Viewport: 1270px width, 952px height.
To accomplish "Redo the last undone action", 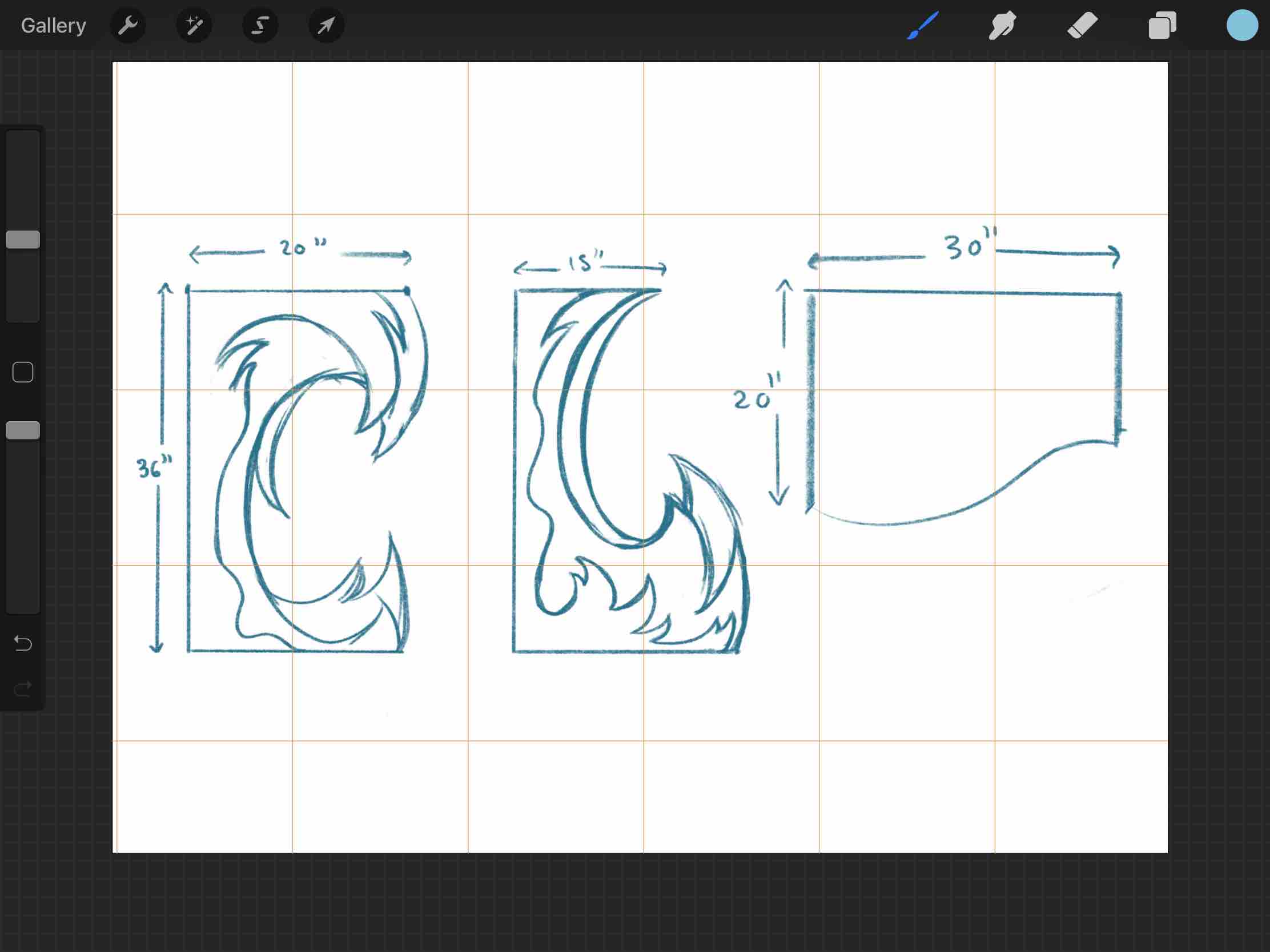I will coord(23,689).
